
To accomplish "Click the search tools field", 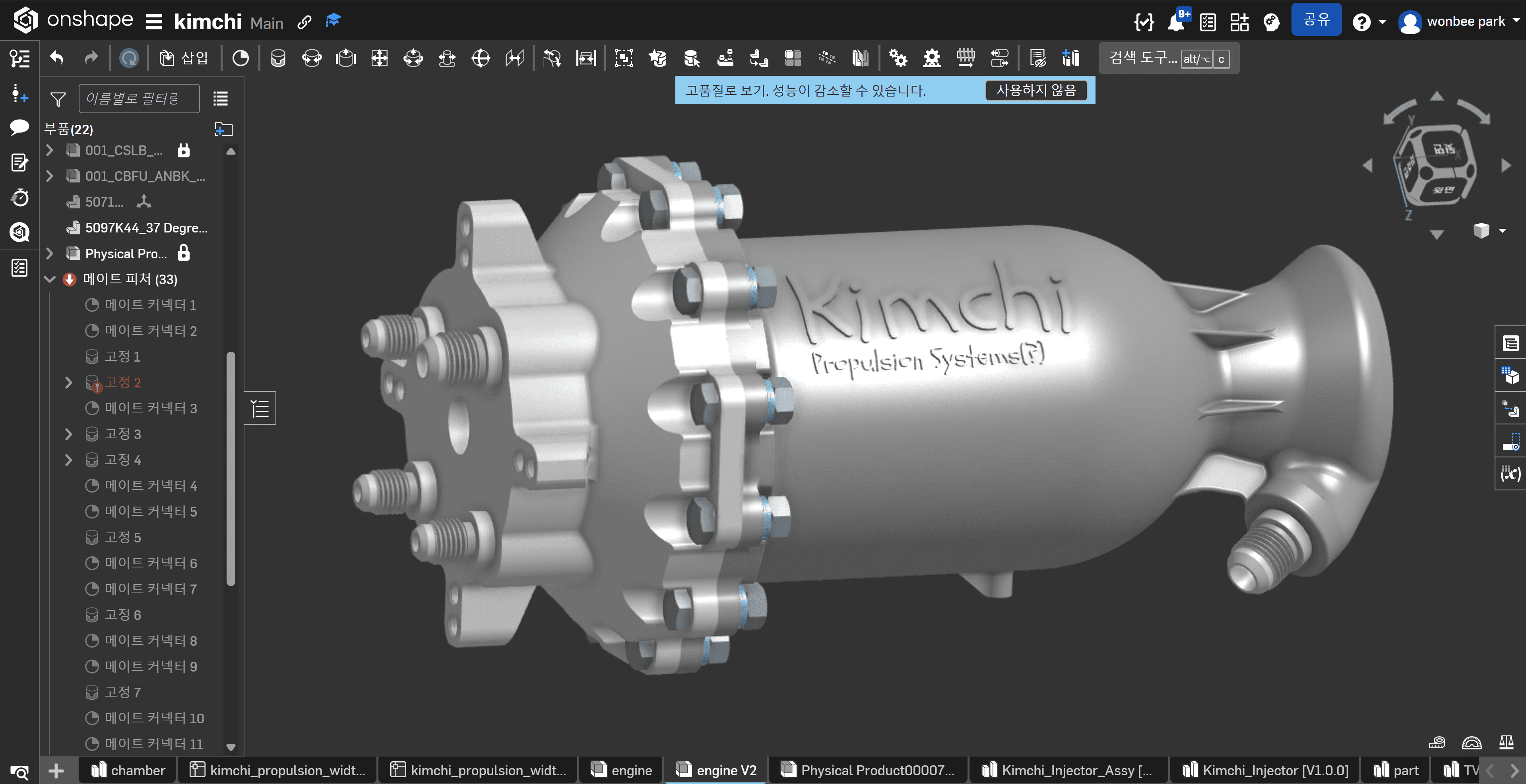I will click(1169, 58).
